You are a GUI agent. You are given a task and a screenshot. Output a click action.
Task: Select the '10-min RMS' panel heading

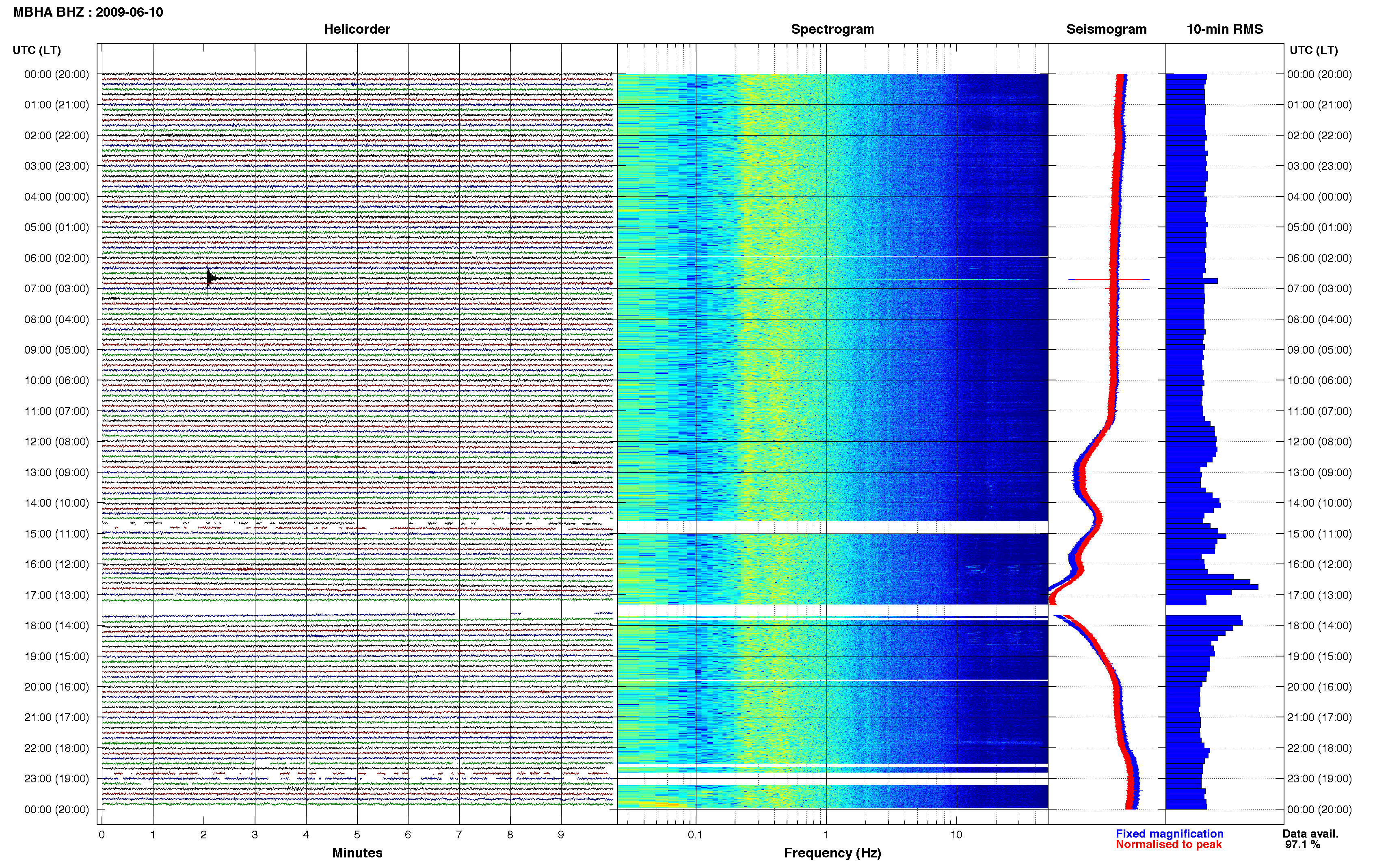click(x=1224, y=29)
